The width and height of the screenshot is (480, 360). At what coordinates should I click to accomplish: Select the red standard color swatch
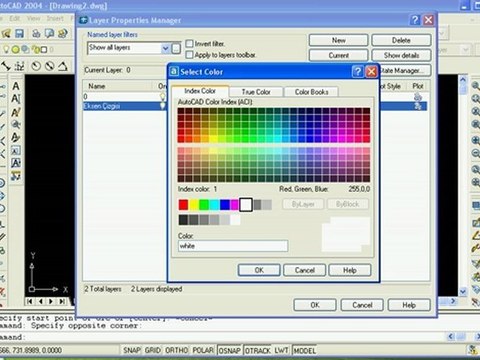pyautogui.click(x=183, y=204)
